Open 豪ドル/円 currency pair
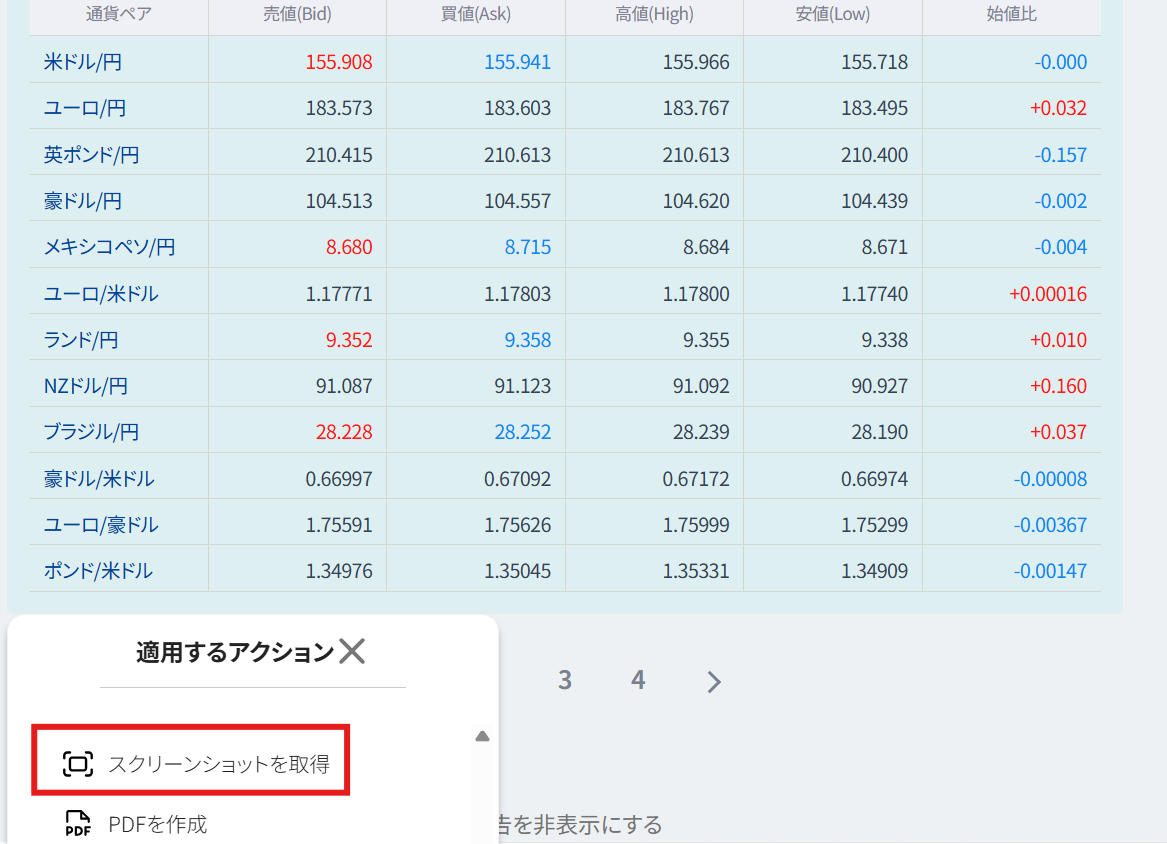 83,201
